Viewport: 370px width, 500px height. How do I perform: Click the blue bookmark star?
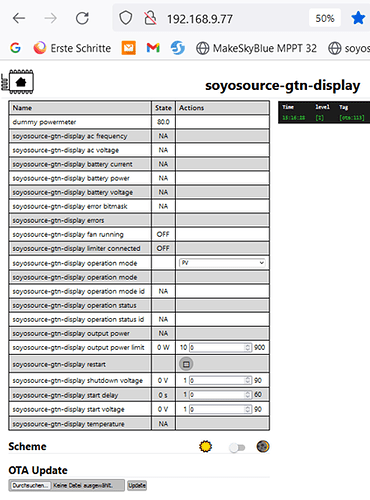pos(358,18)
